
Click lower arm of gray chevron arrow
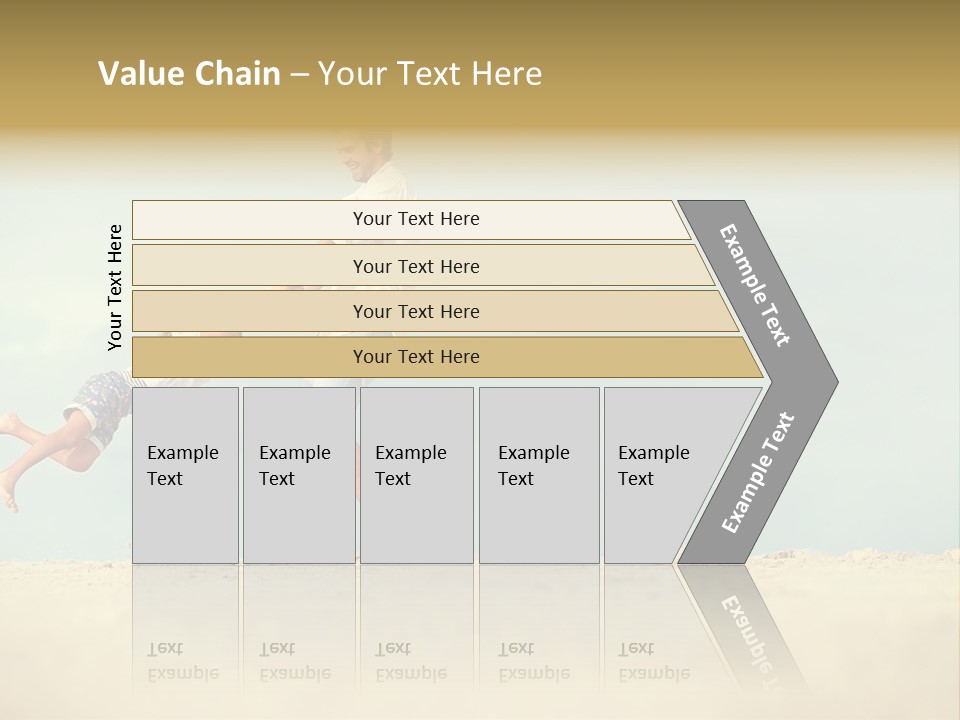tap(756, 474)
